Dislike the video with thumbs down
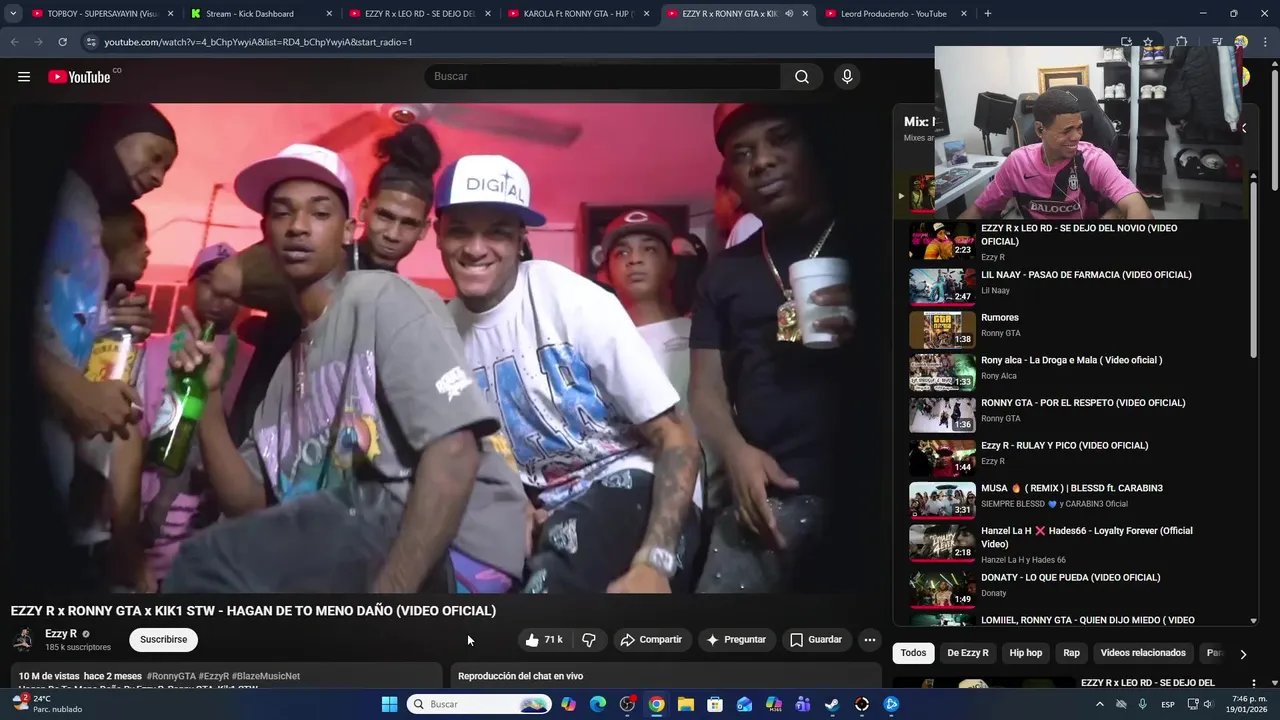 click(x=589, y=640)
